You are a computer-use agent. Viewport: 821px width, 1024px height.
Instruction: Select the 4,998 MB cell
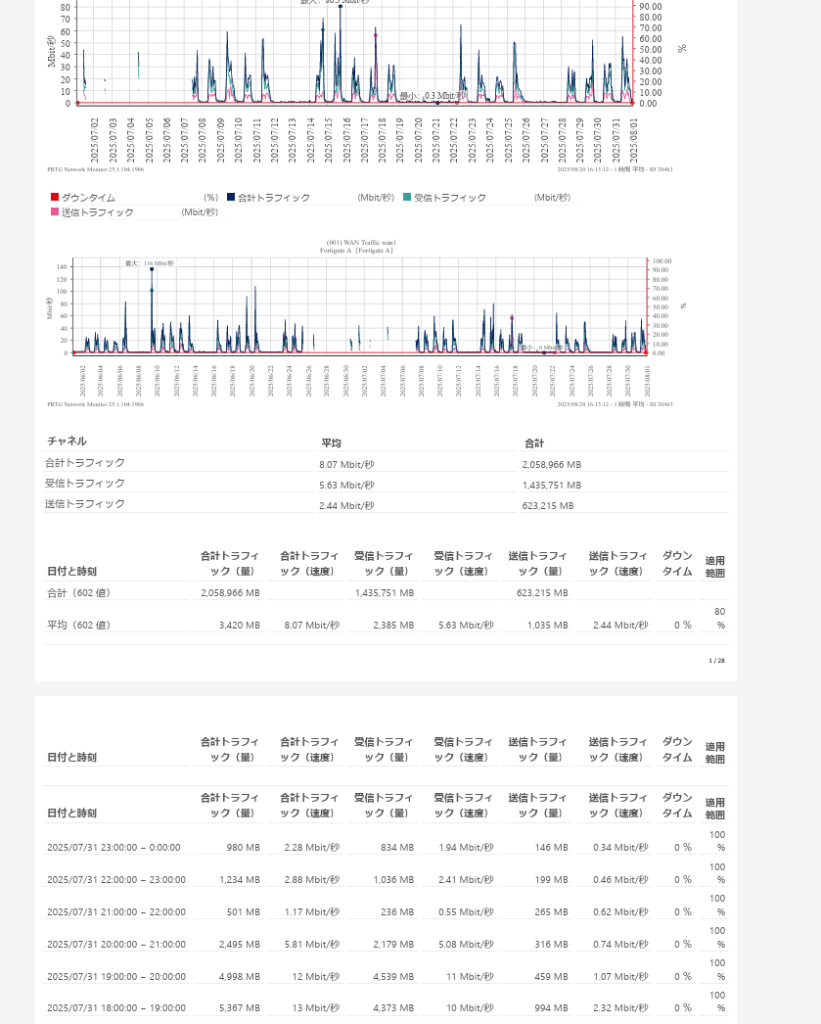[239, 976]
